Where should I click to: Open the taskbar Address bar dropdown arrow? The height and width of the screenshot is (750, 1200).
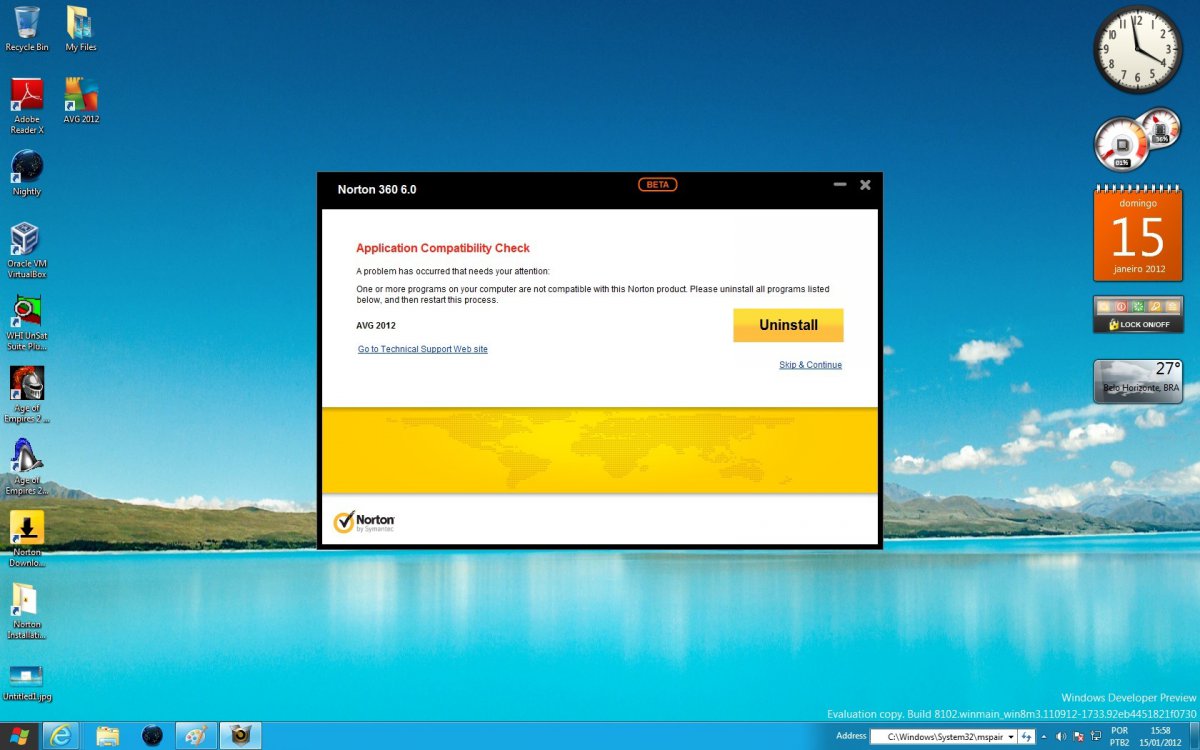pyautogui.click(x=1010, y=737)
